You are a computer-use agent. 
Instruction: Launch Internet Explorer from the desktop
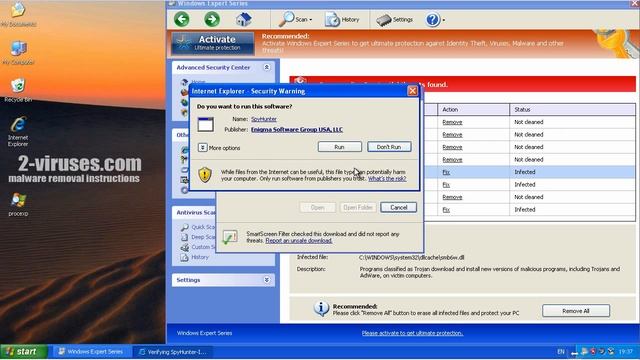18,131
